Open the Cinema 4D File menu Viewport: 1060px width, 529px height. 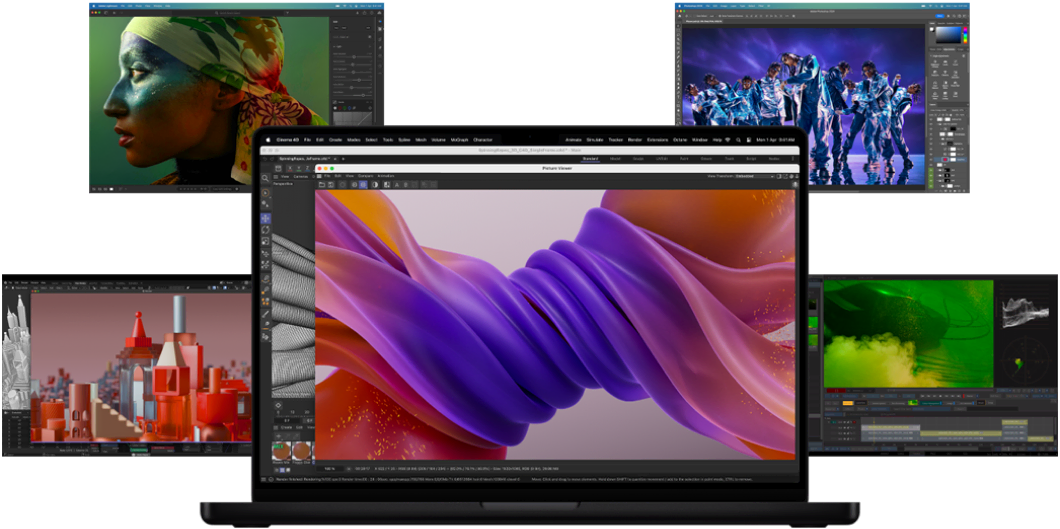click(x=307, y=140)
